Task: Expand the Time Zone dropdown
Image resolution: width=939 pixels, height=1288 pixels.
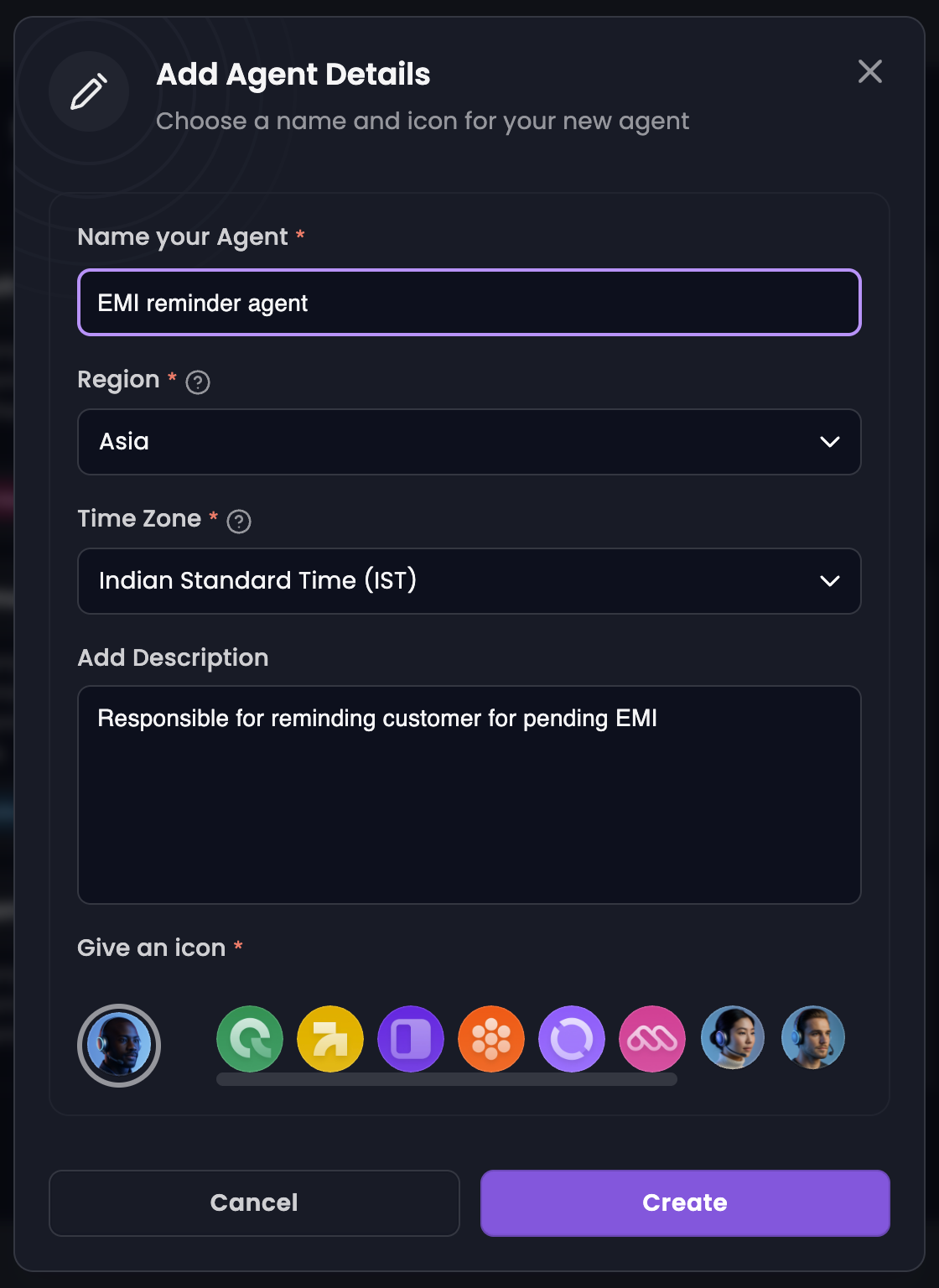Action: (x=469, y=580)
